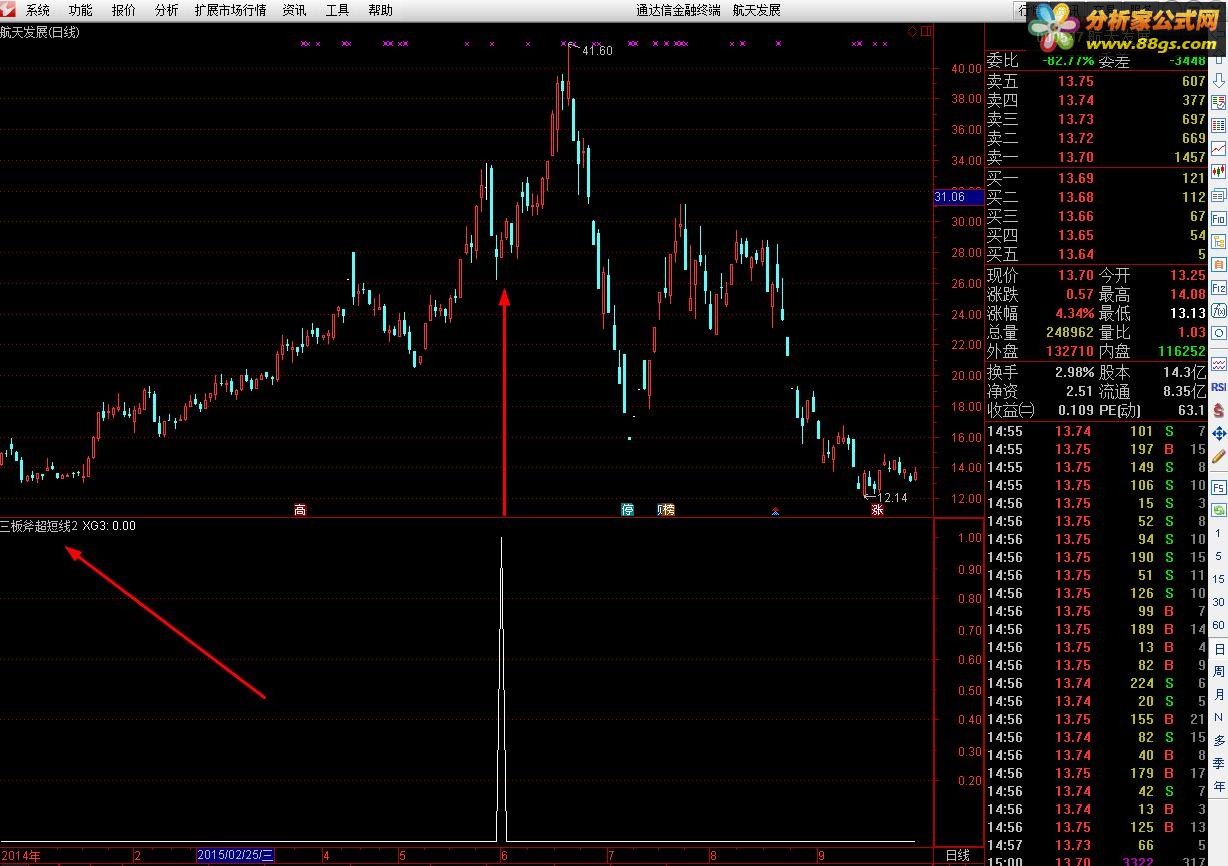Click the stacked windows sidebar icon
The width and height of the screenshot is (1228, 866).
click(1218, 195)
